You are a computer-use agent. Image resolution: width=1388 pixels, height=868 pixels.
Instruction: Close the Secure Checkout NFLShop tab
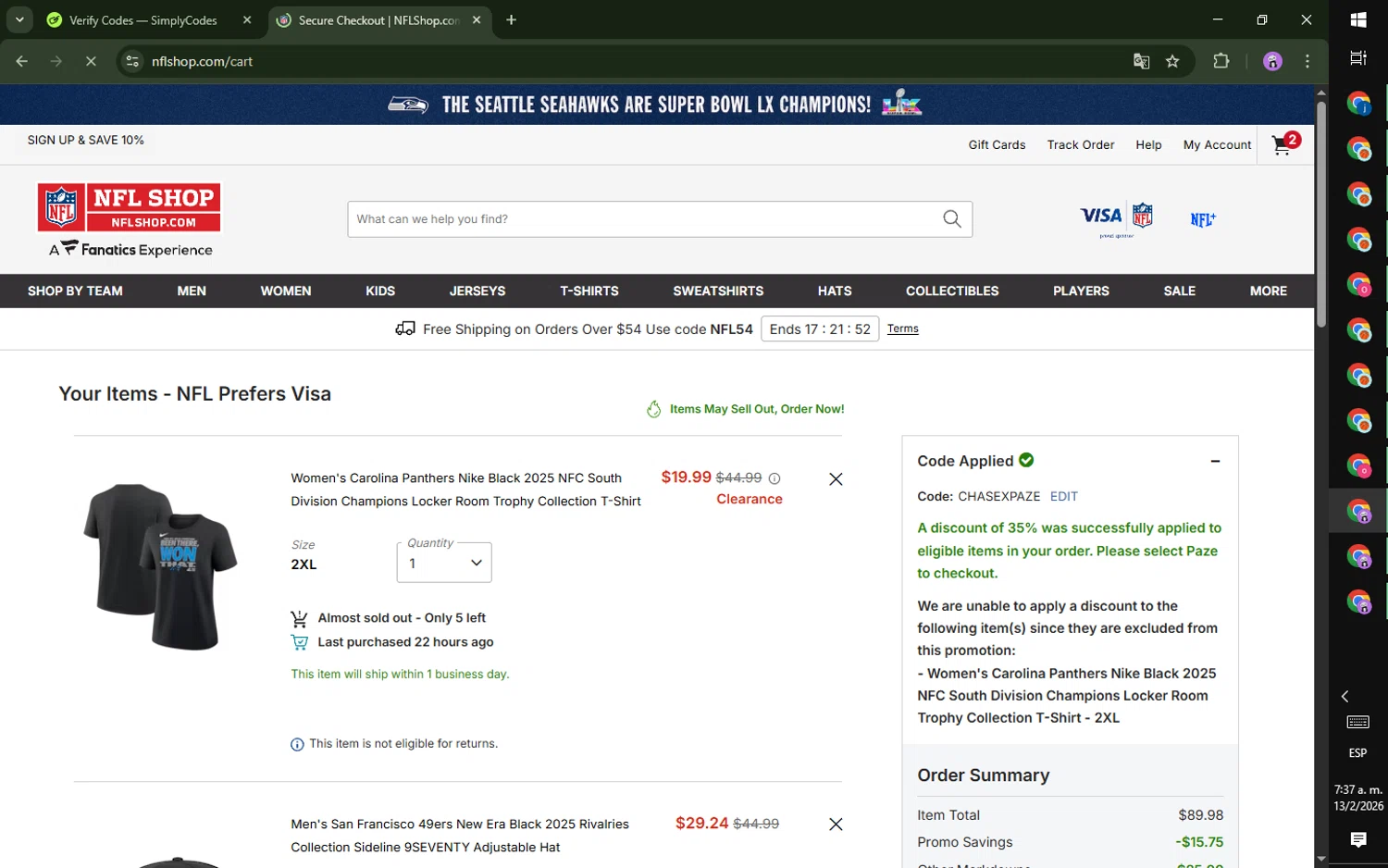coord(477,19)
